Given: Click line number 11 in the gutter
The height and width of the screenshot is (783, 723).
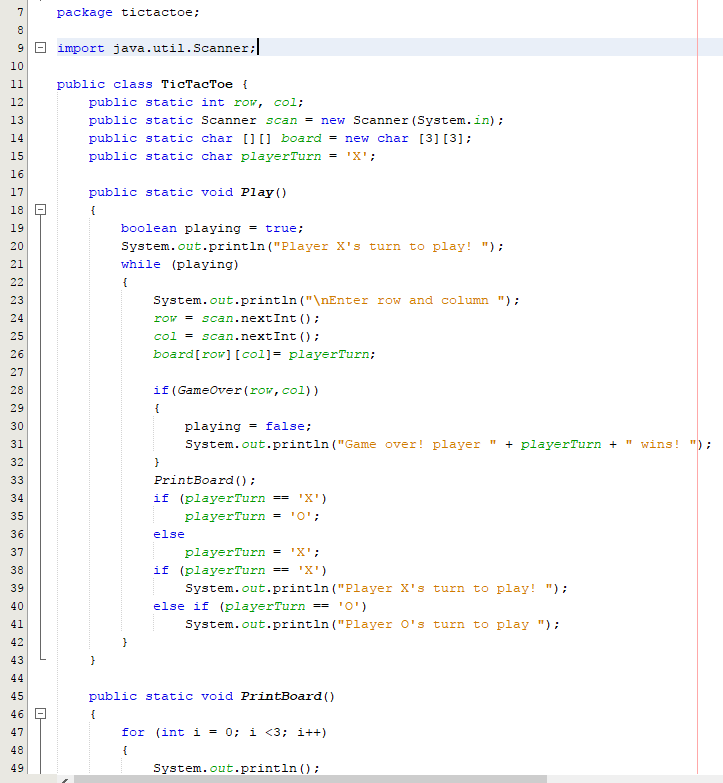Looking at the screenshot, I should (17, 84).
